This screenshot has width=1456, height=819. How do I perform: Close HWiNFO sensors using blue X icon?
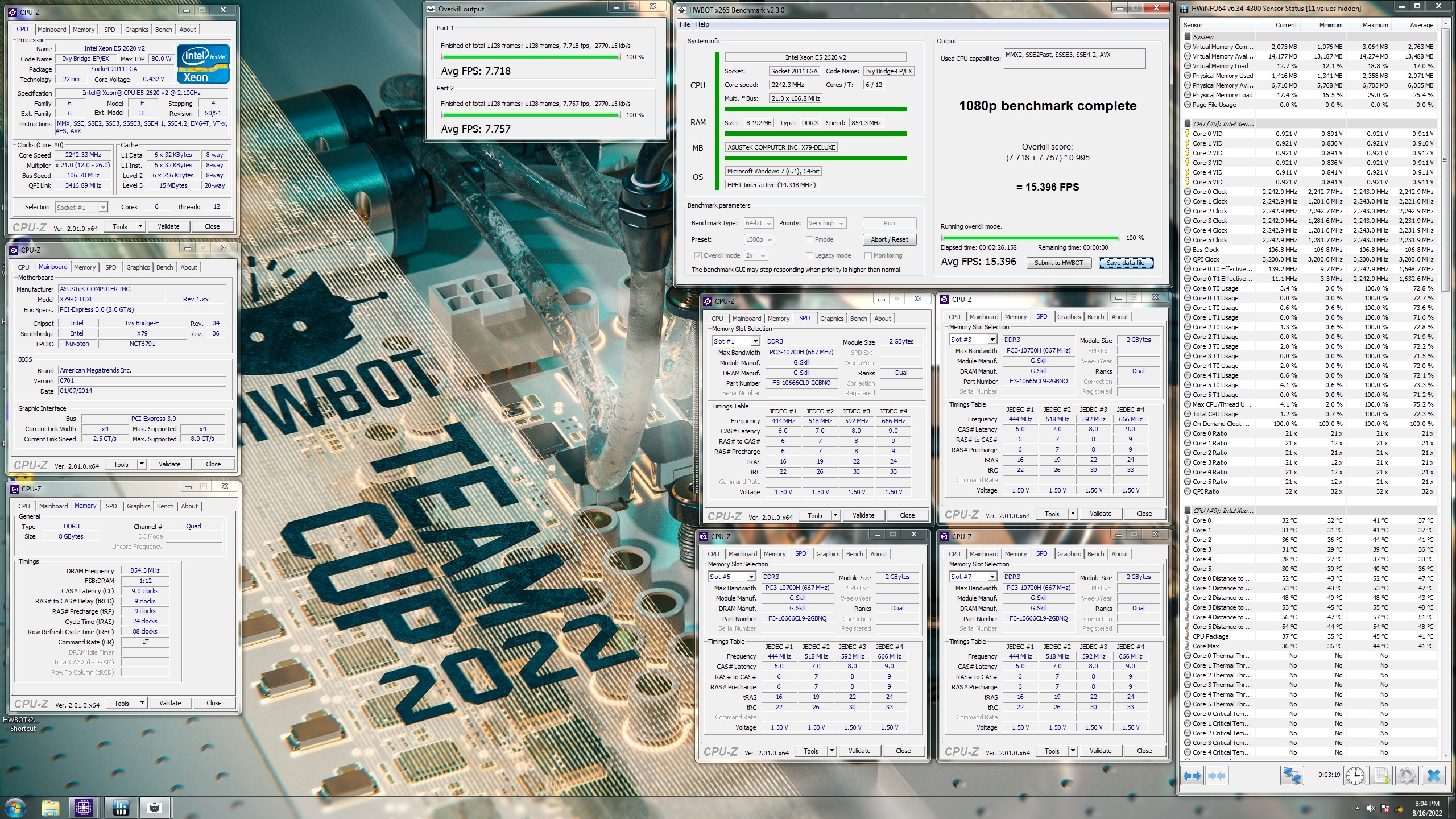(1433, 775)
